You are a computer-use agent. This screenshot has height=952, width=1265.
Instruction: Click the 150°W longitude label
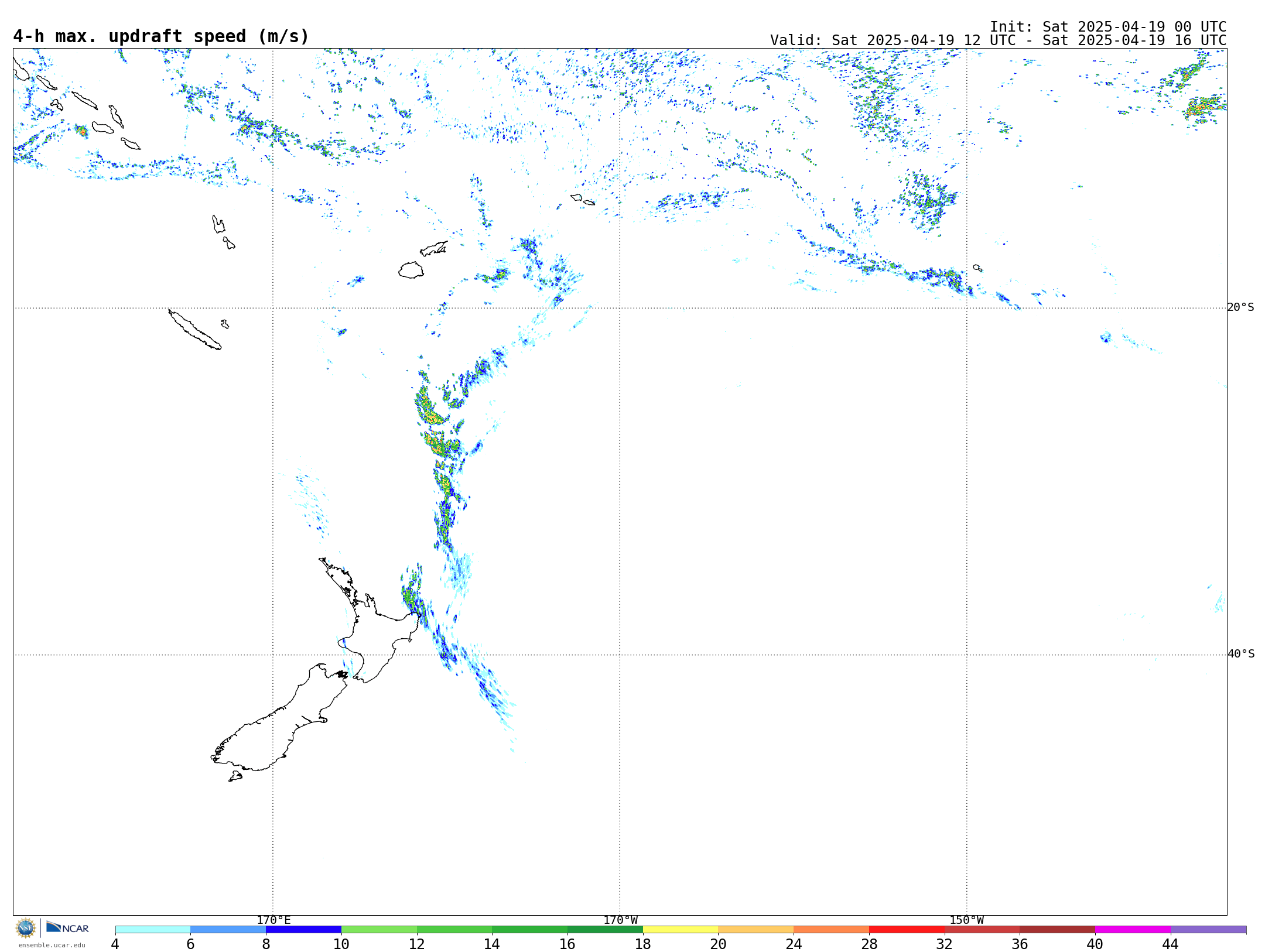[966, 920]
